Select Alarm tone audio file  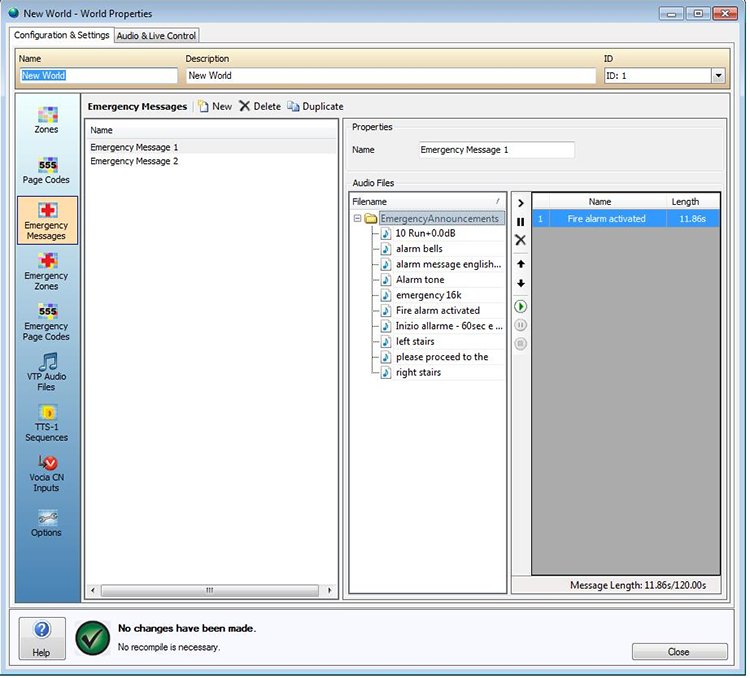420,279
